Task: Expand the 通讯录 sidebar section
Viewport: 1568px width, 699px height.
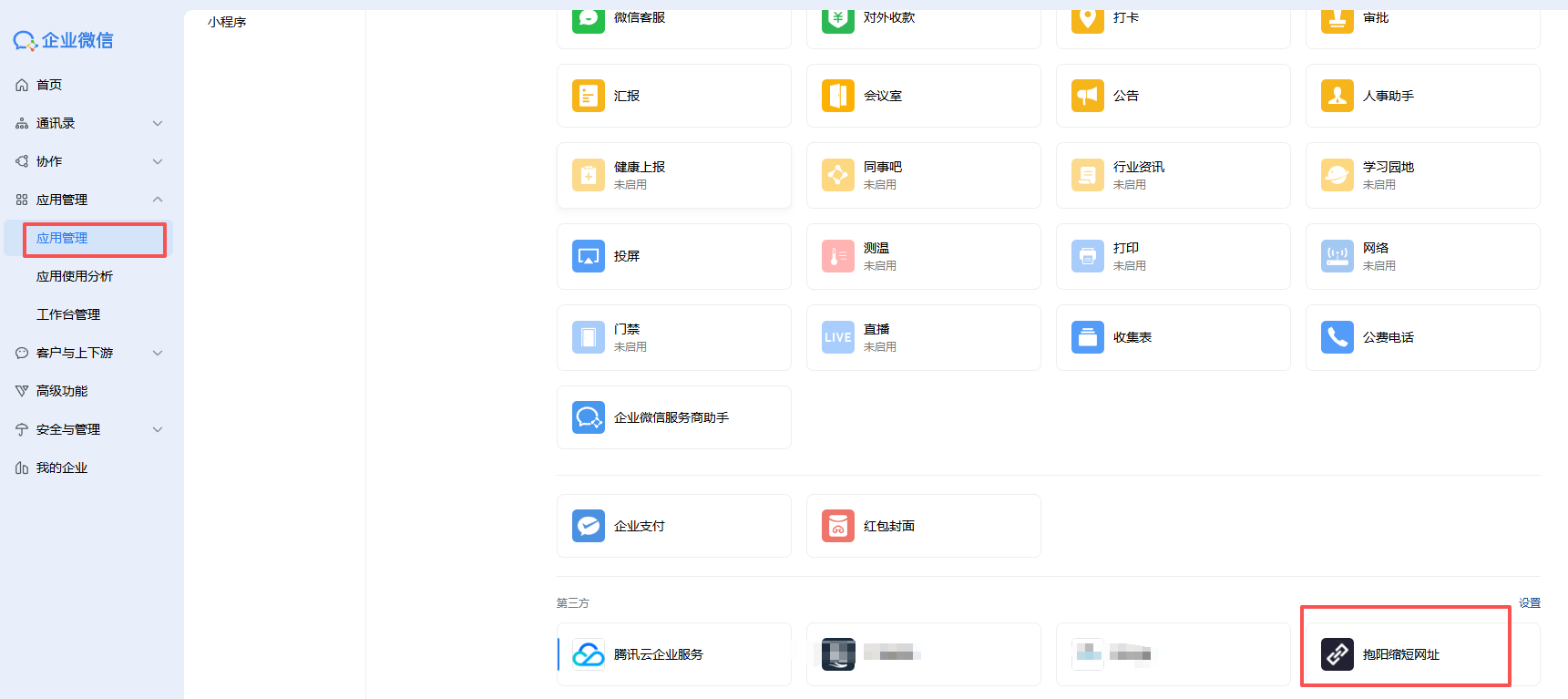Action: tap(158, 123)
